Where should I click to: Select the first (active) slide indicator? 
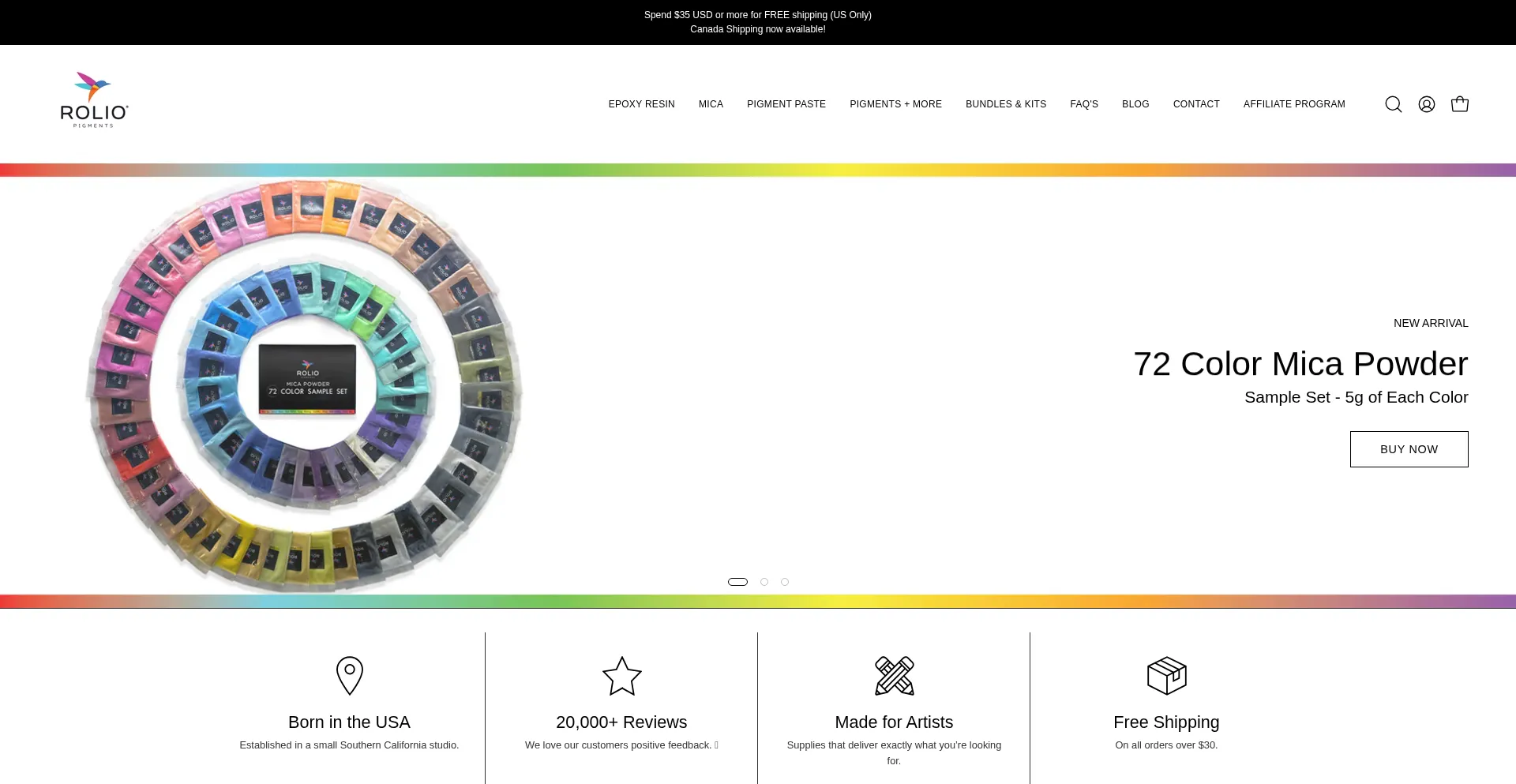pyautogui.click(x=737, y=582)
